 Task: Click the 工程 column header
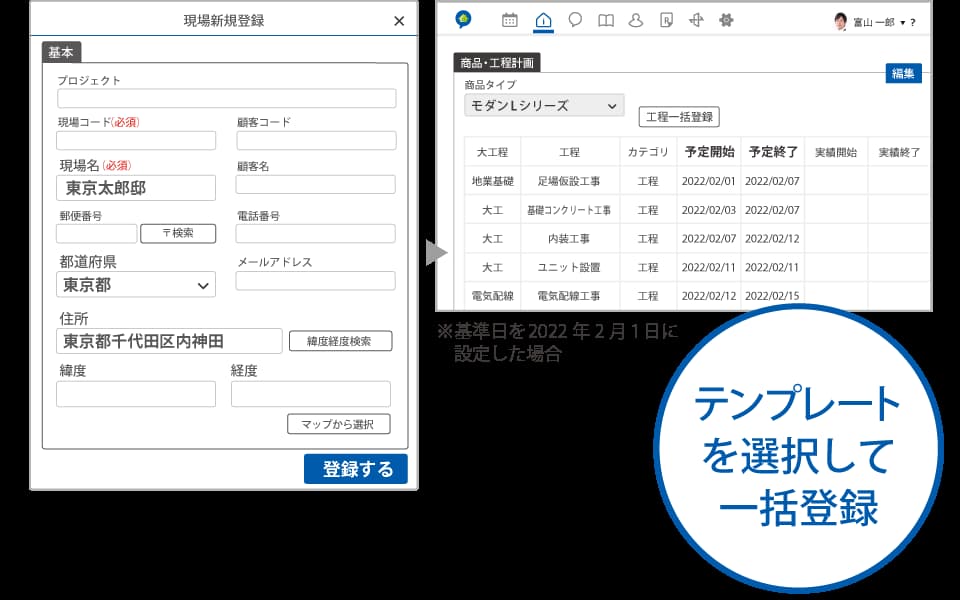point(569,152)
